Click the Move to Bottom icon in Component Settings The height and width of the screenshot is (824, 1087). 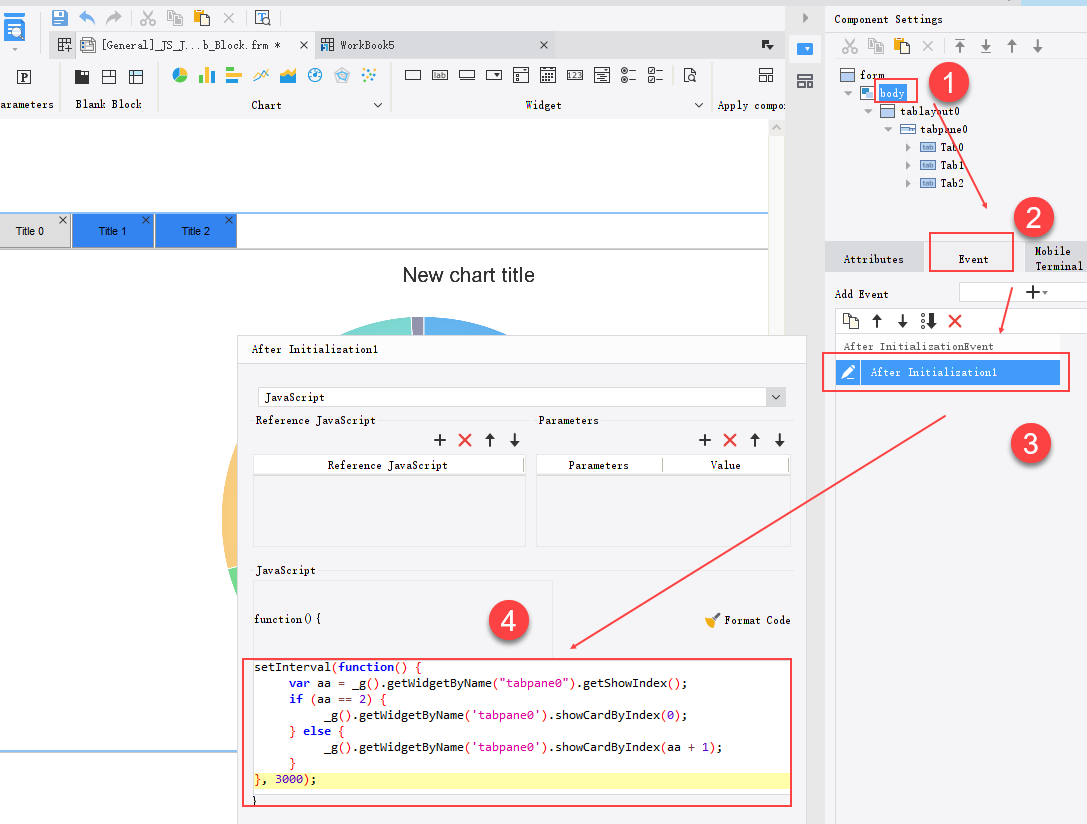[986, 46]
